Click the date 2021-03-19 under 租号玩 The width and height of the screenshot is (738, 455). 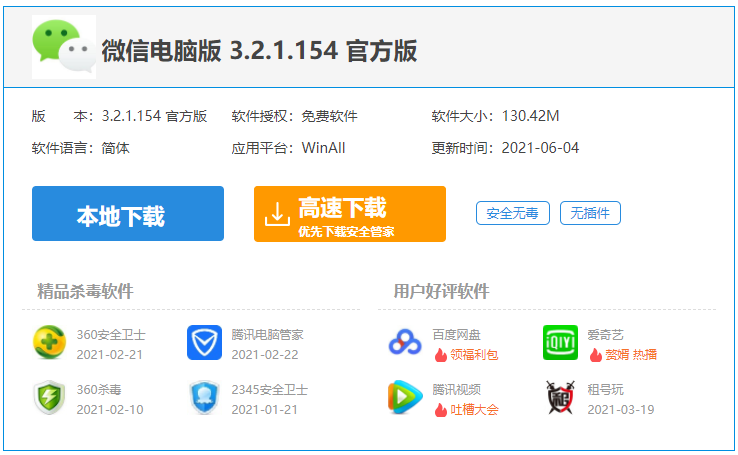(x=621, y=410)
